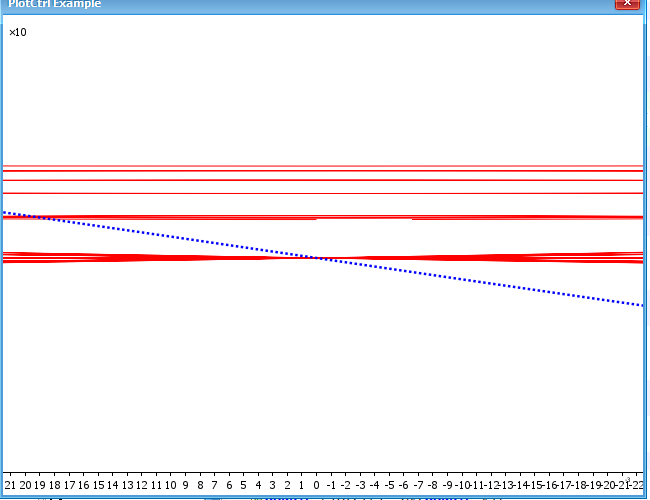Click the -15 x-axis tick label

(x=536, y=483)
